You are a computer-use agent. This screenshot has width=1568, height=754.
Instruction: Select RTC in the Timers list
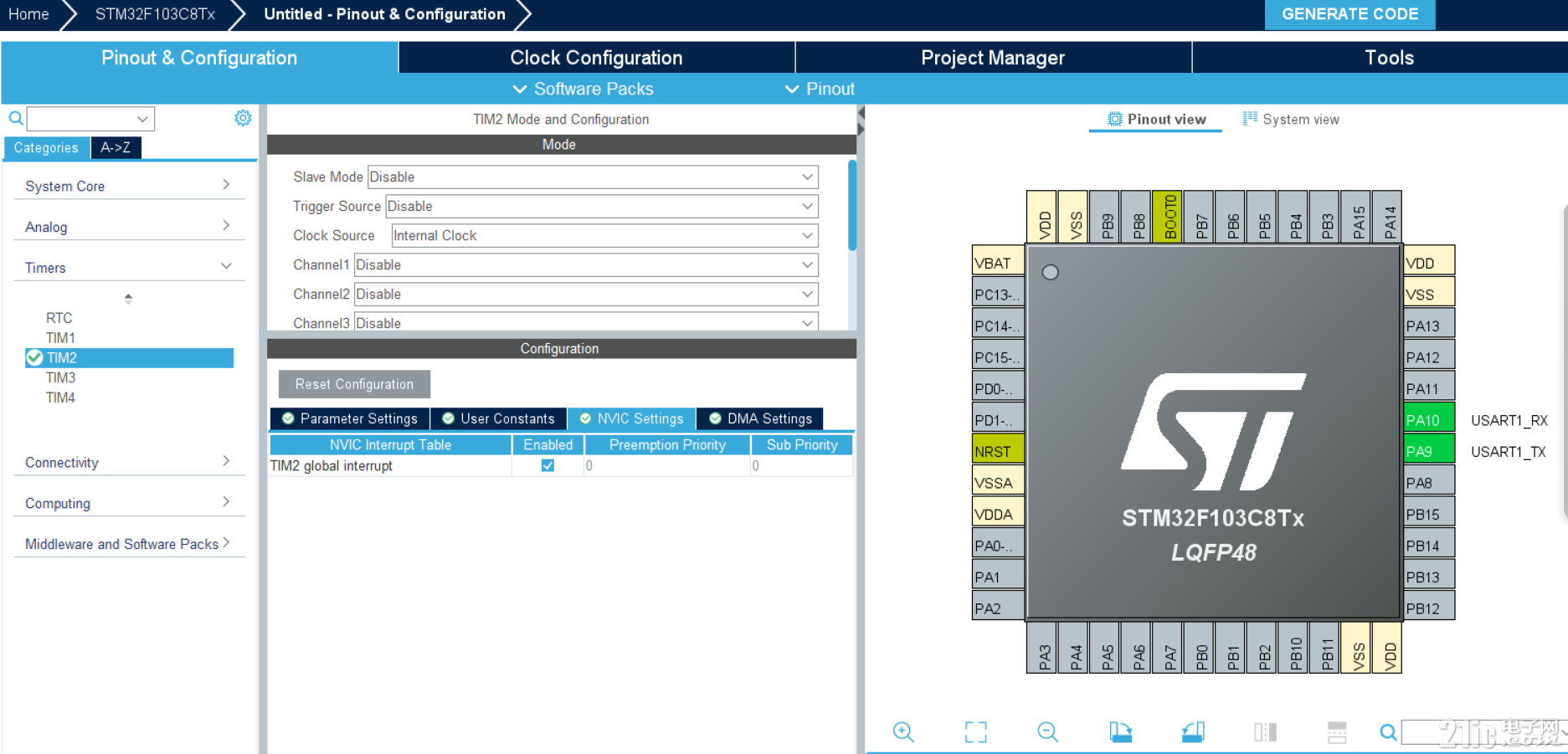[59, 318]
